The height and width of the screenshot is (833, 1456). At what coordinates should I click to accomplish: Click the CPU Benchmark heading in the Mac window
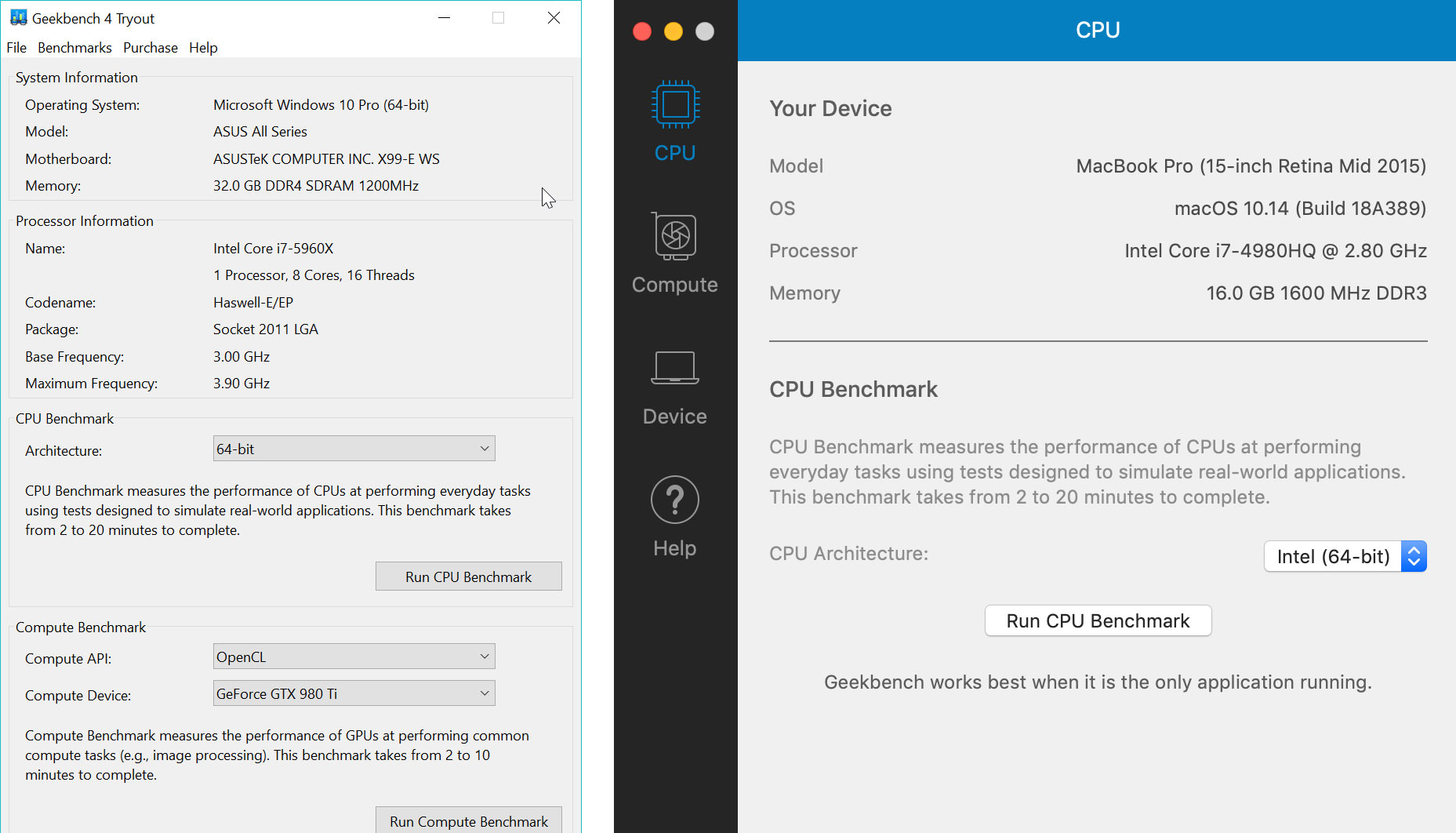tap(853, 389)
